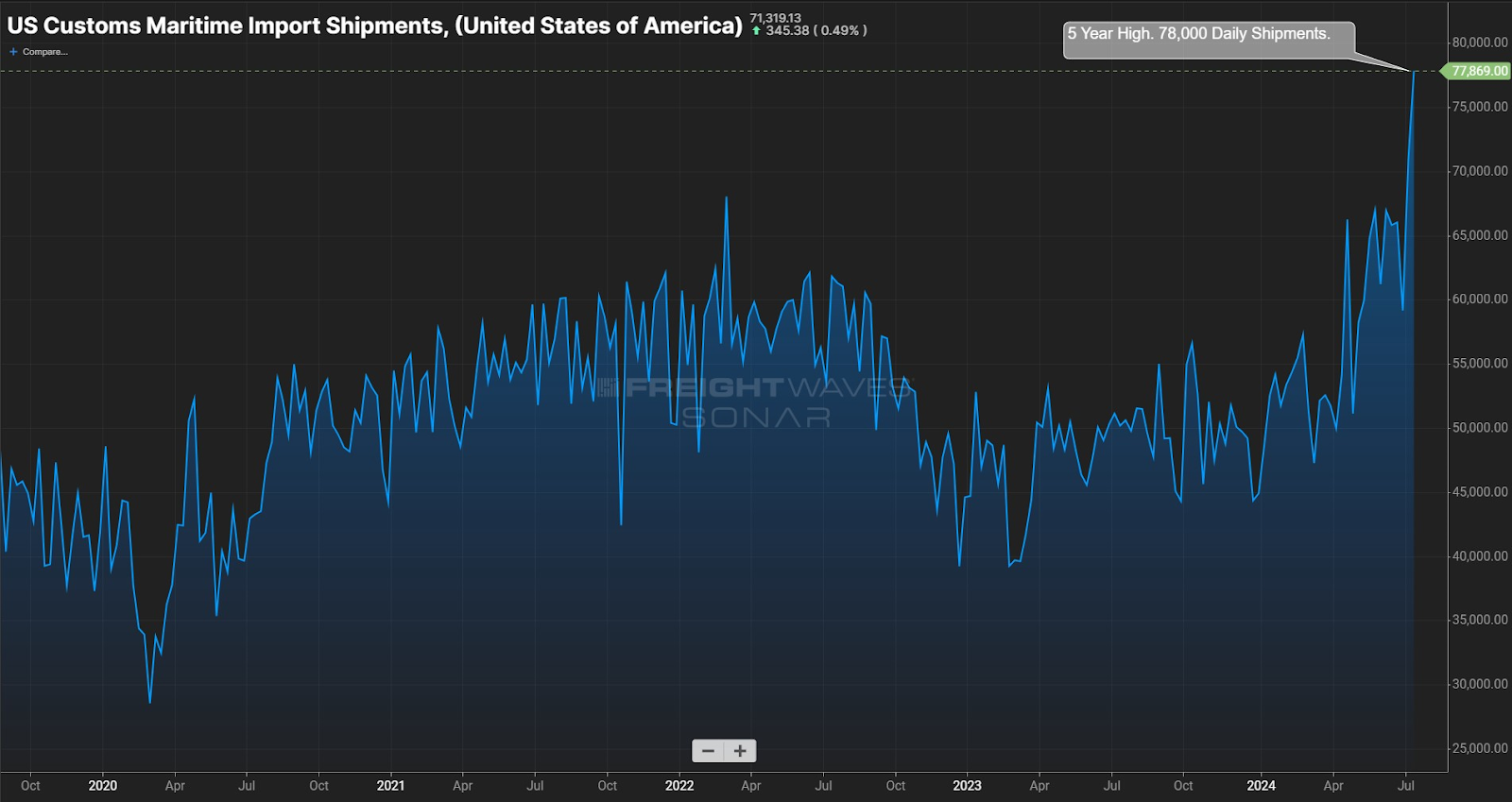Screen dimensions: 1512x802
Task: Click the zoom in plus button
Action: pos(740,751)
